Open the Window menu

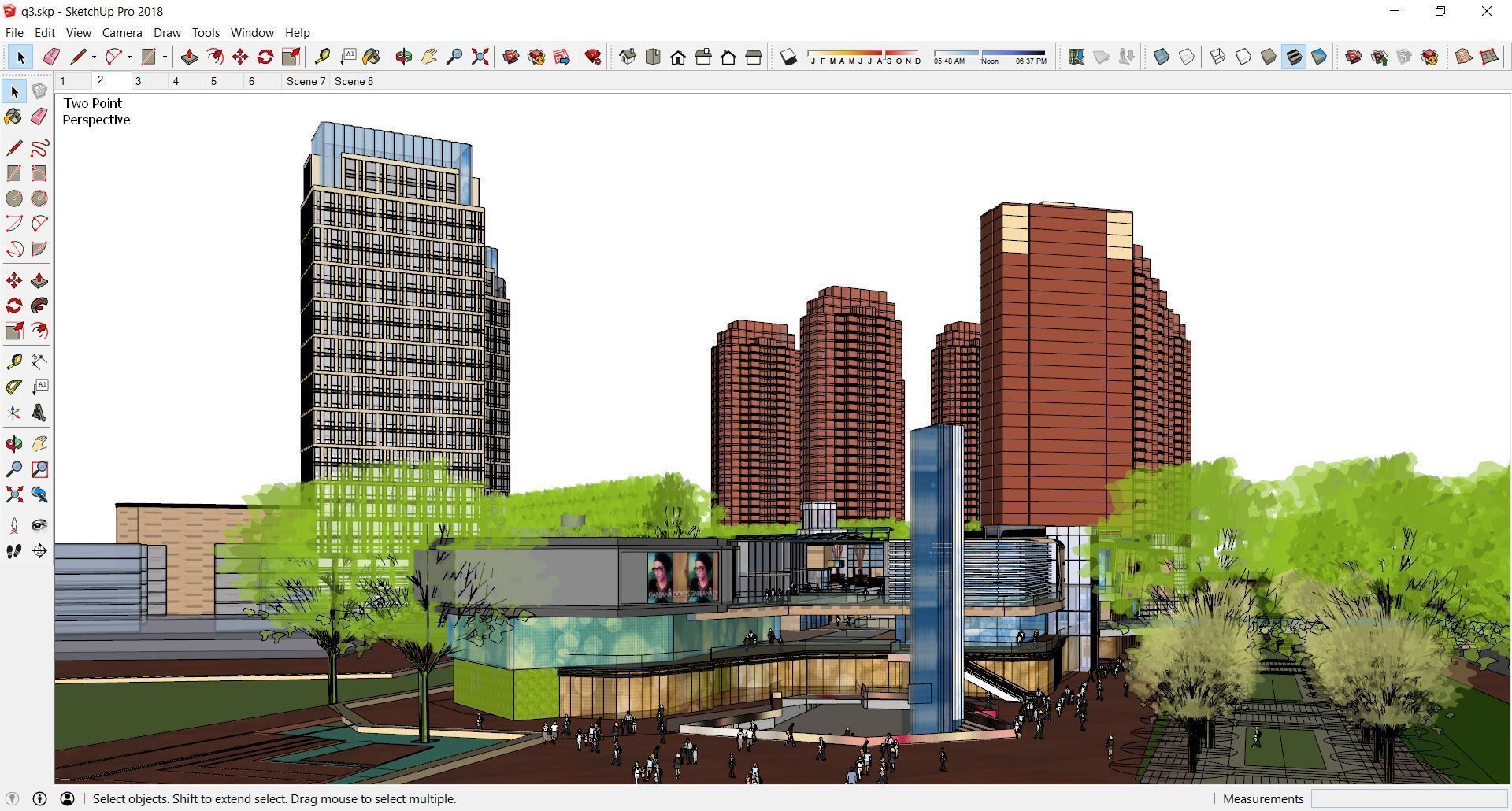(252, 32)
